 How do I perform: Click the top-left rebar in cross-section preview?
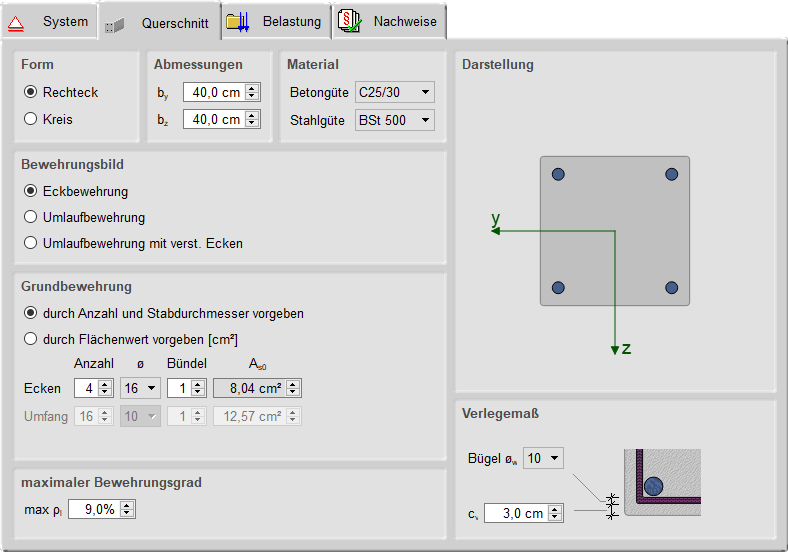point(559,174)
